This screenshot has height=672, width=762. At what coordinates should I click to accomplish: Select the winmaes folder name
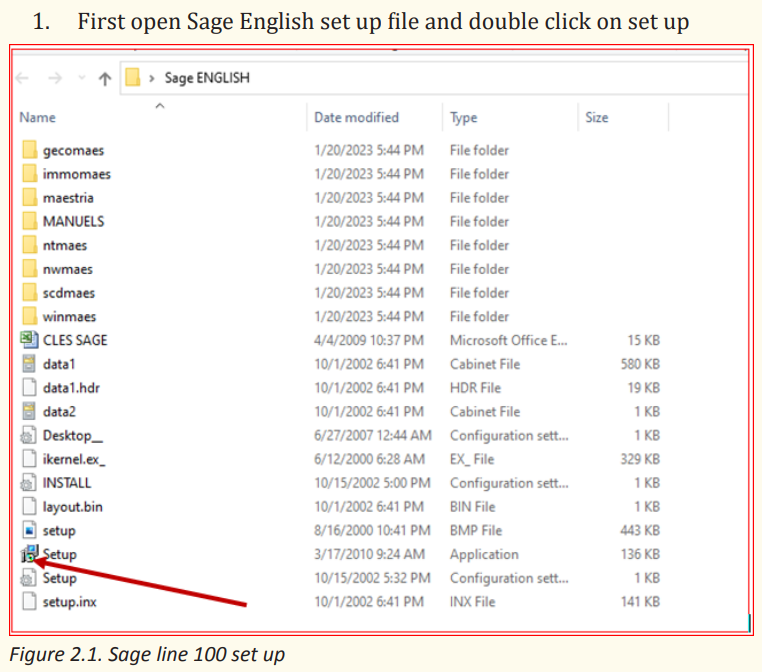tap(69, 317)
